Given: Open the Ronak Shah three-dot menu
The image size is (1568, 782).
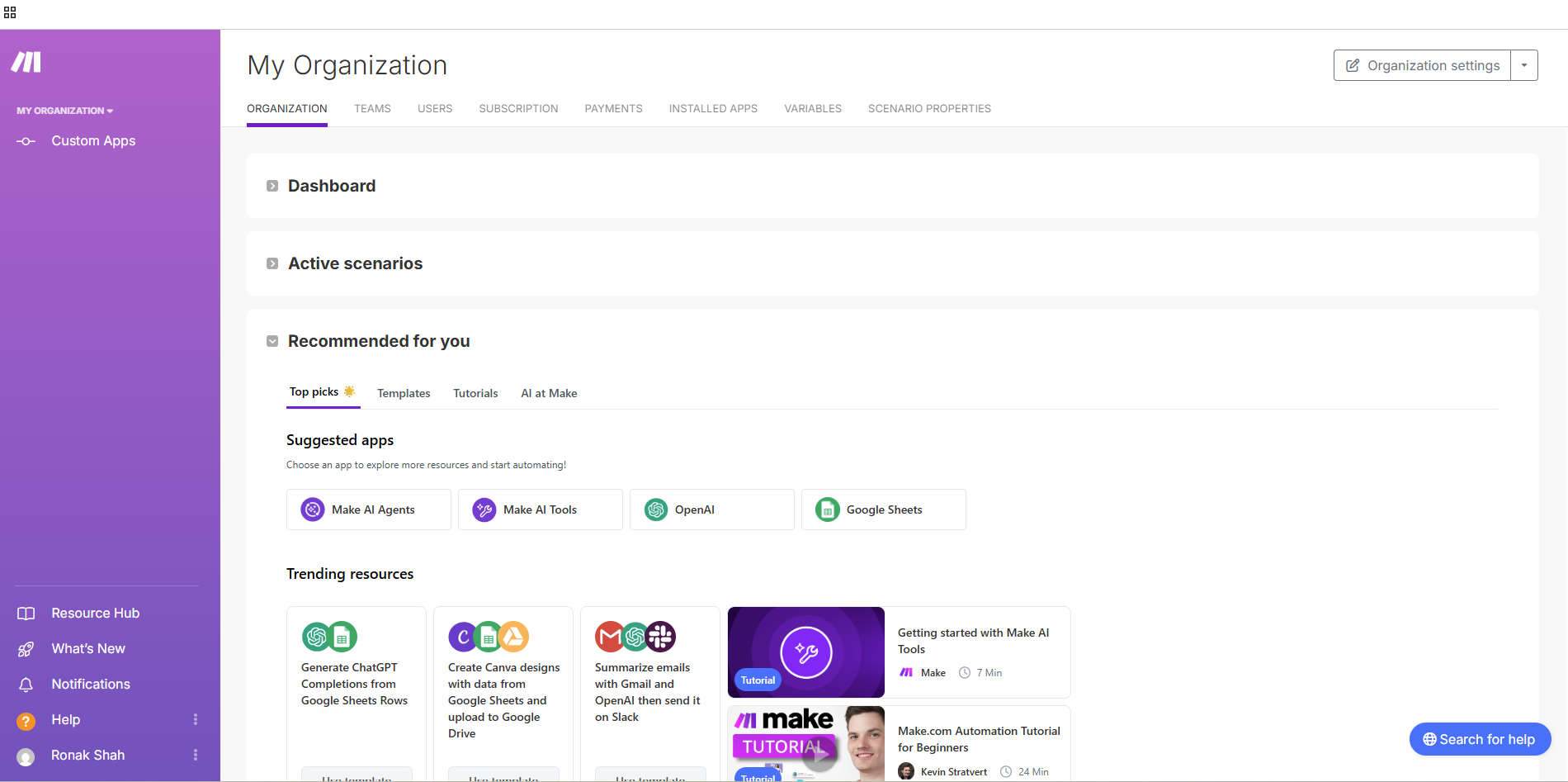Looking at the screenshot, I should coord(196,755).
